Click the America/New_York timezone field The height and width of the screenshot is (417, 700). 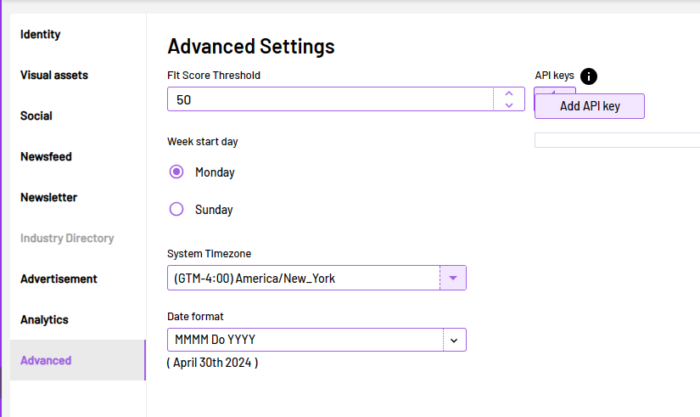[x=304, y=278]
